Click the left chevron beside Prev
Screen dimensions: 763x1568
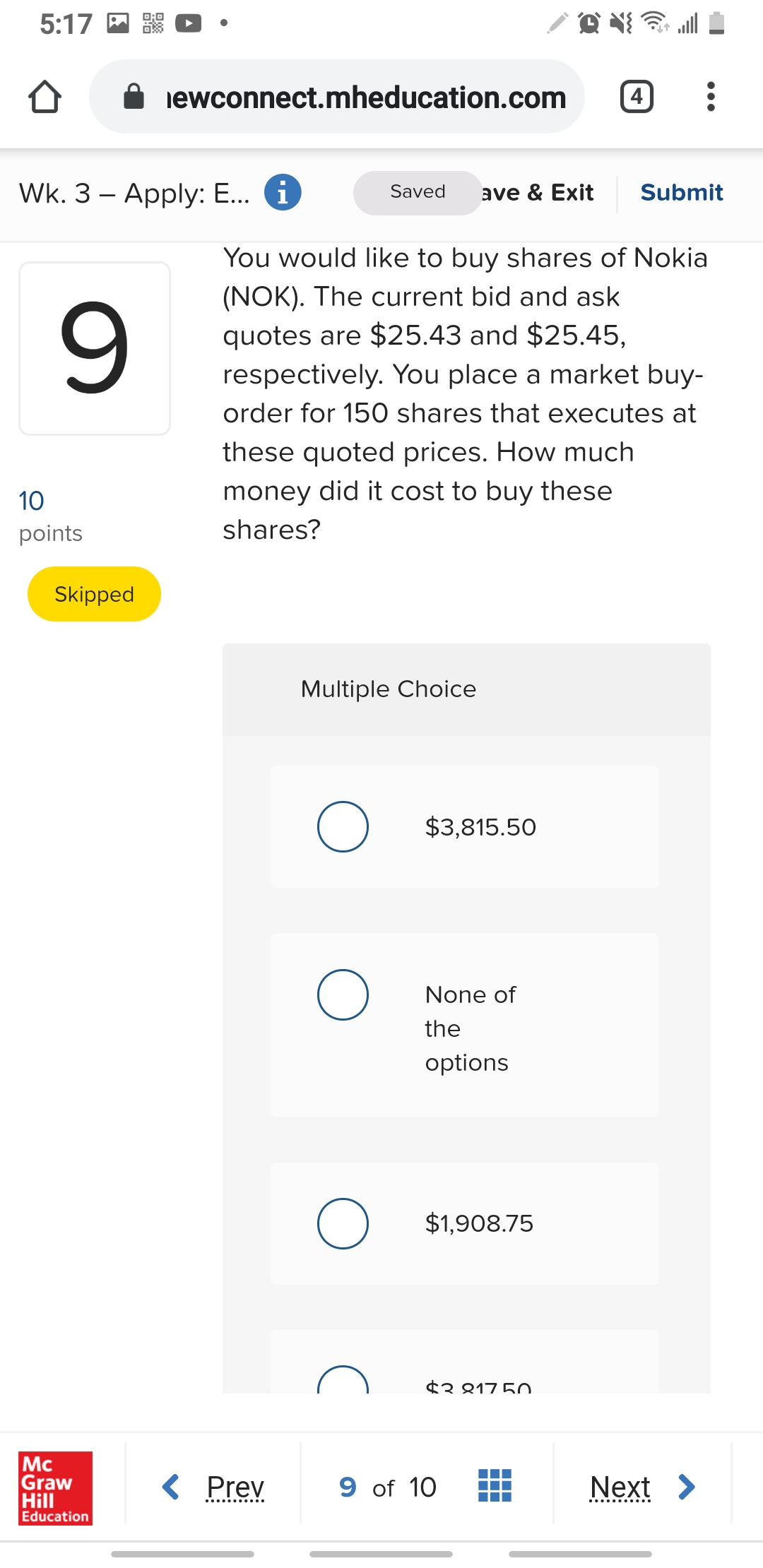[170, 1487]
